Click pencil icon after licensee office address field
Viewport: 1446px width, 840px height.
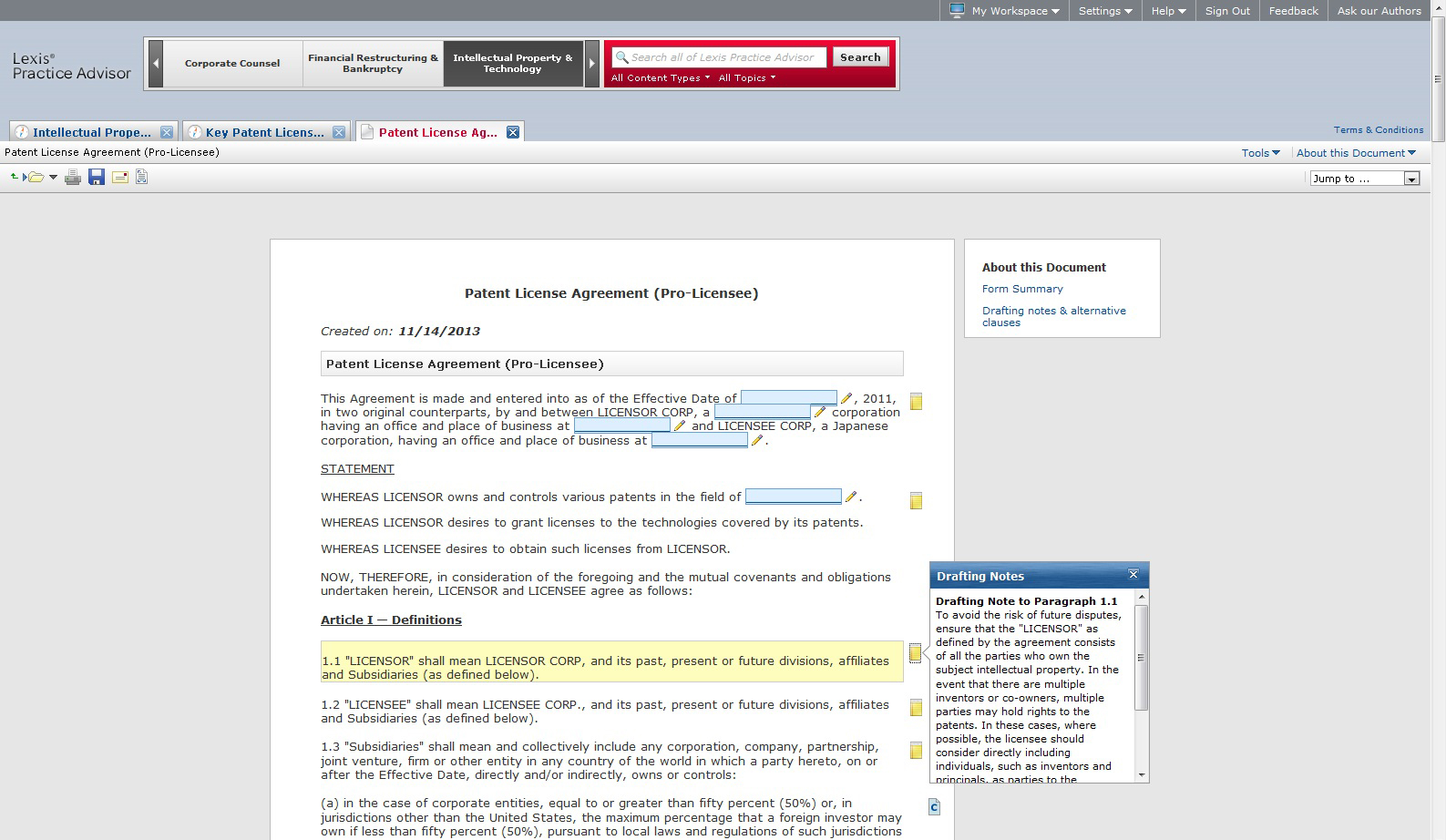pos(757,440)
